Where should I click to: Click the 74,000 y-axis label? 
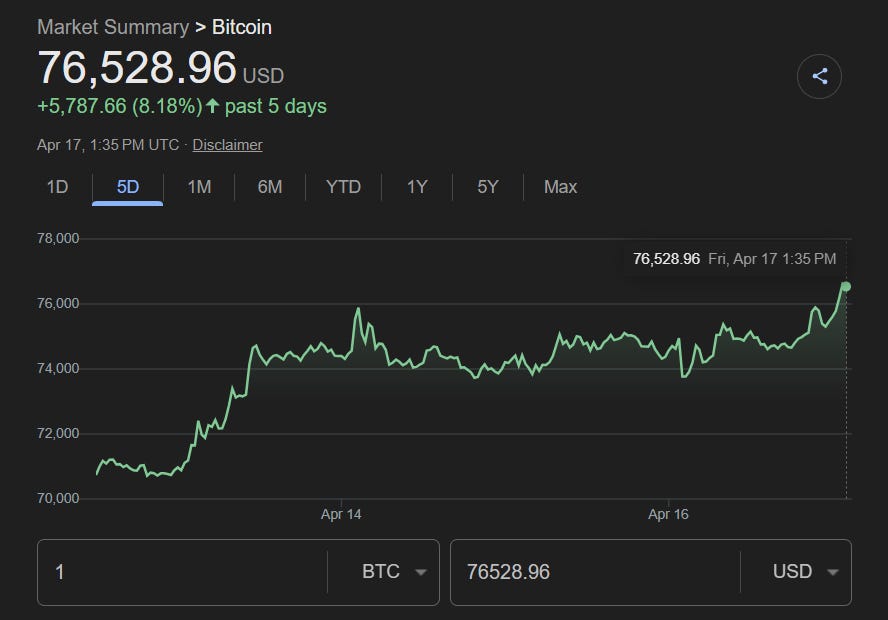pos(58,369)
